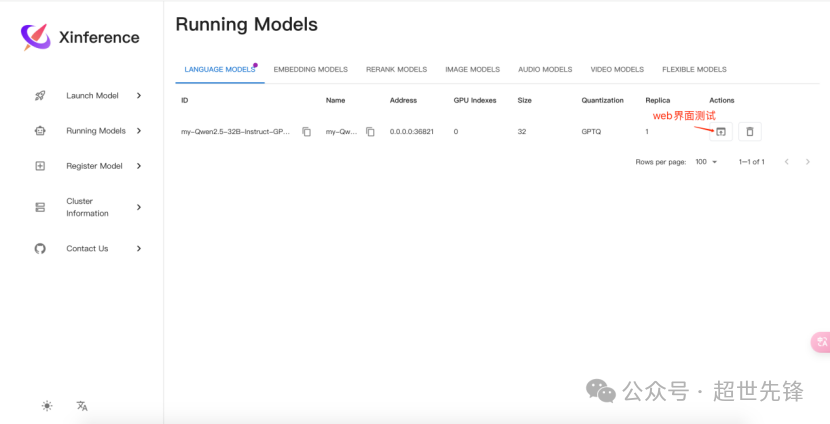The width and height of the screenshot is (830, 424).
Task: Click the truncated my-Qw... name cell
Action: click(341, 132)
